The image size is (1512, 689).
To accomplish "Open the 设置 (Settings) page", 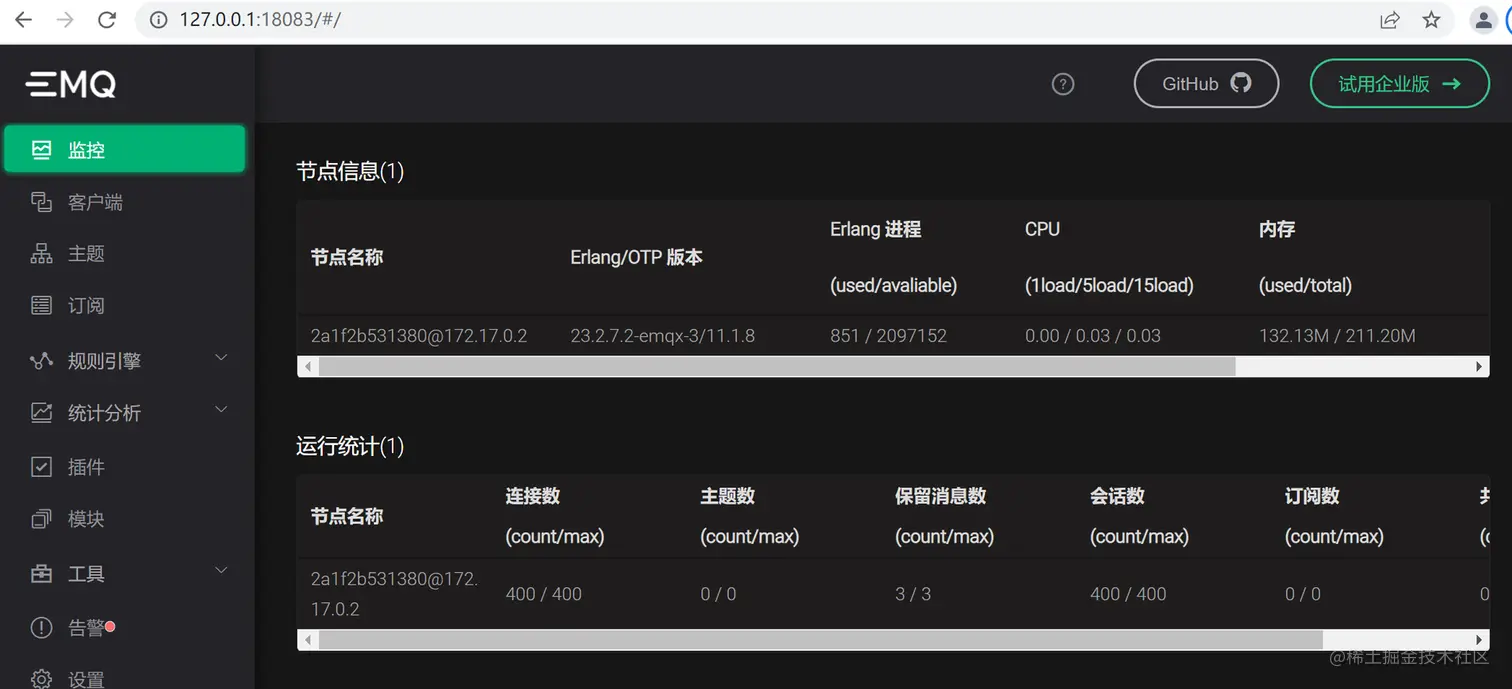I will (x=85, y=676).
